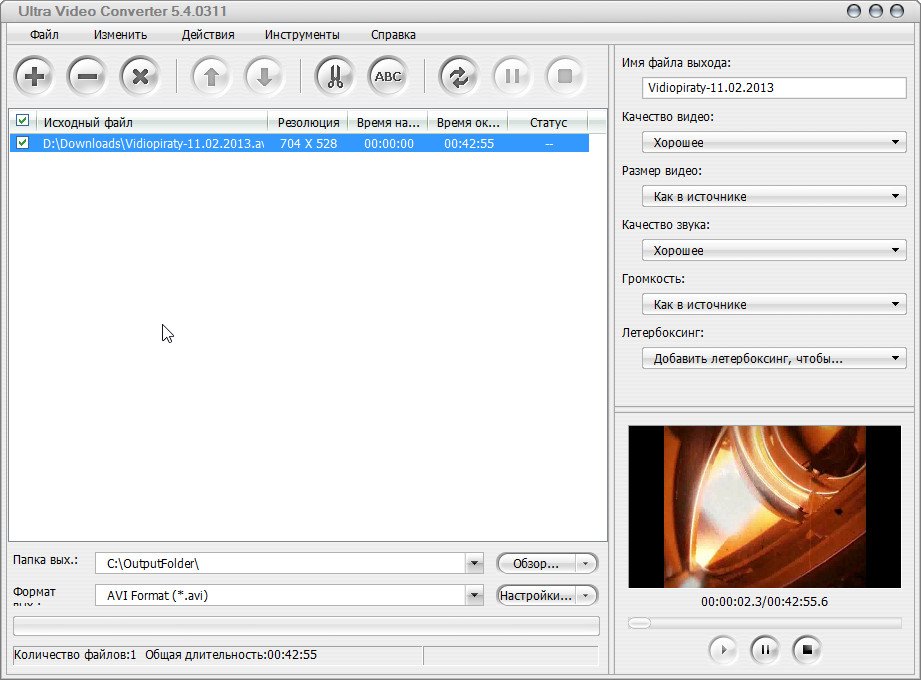Image resolution: width=921 pixels, height=680 pixels.
Task: Uncheck the Vidiopiraty-11.02.2013 file checkbox
Action: pos(22,143)
